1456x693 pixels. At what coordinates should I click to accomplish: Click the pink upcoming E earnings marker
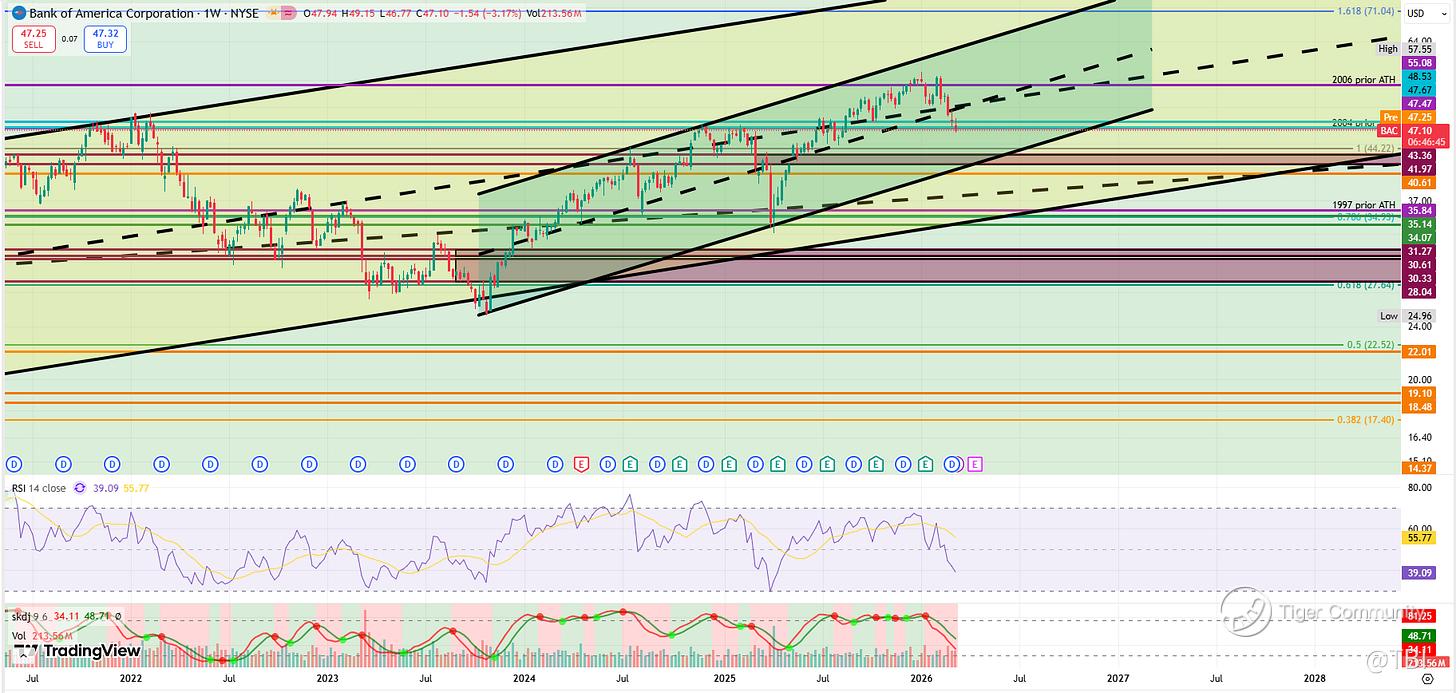pos(975,464)
